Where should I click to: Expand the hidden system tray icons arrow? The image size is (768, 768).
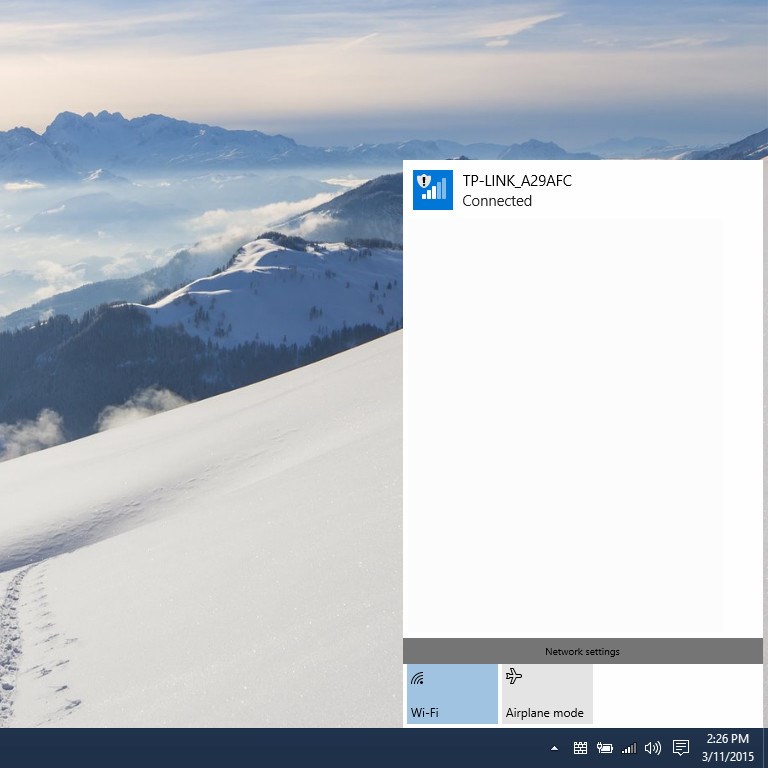pyautogui.click(x=554, y=748)
